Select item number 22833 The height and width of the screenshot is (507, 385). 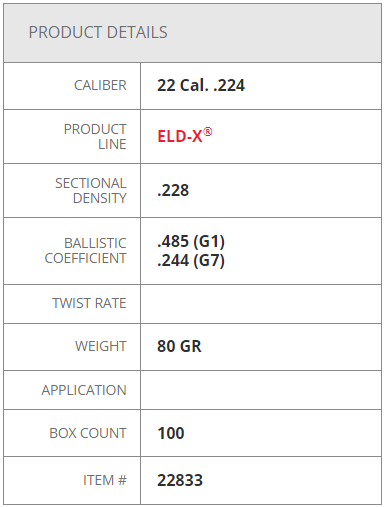[x=180, y=480]
